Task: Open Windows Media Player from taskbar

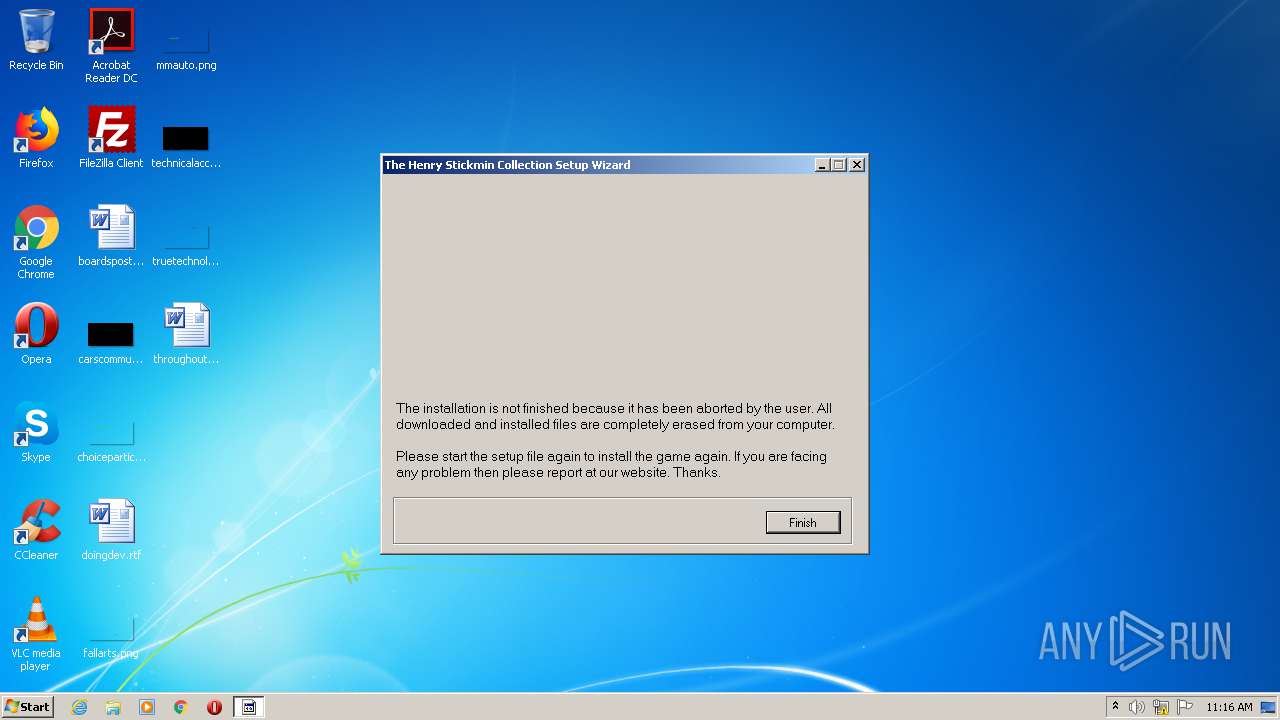Action: pyautogui.click(x=147, y=707)
